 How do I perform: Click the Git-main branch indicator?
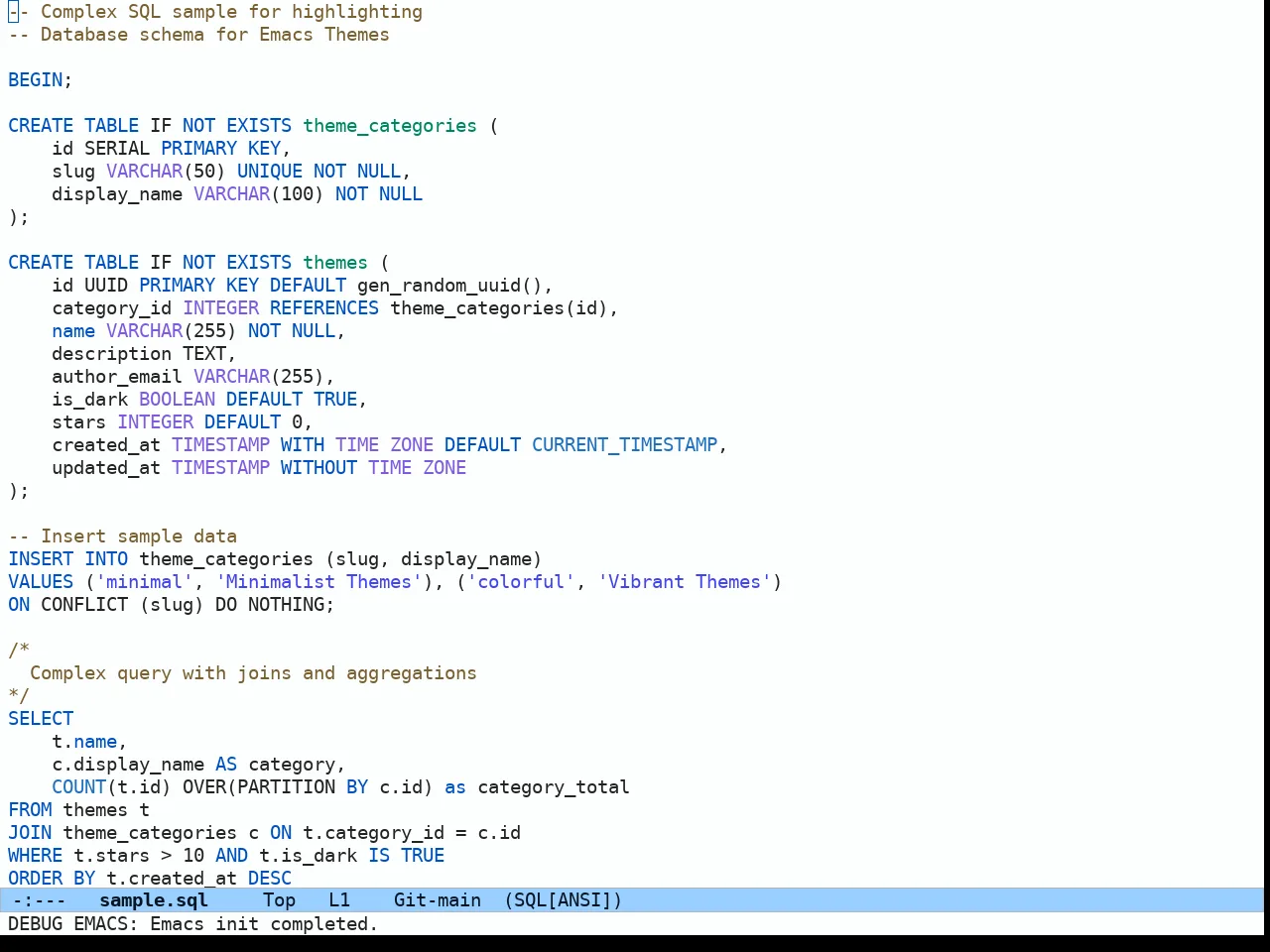tap(438, 900)
